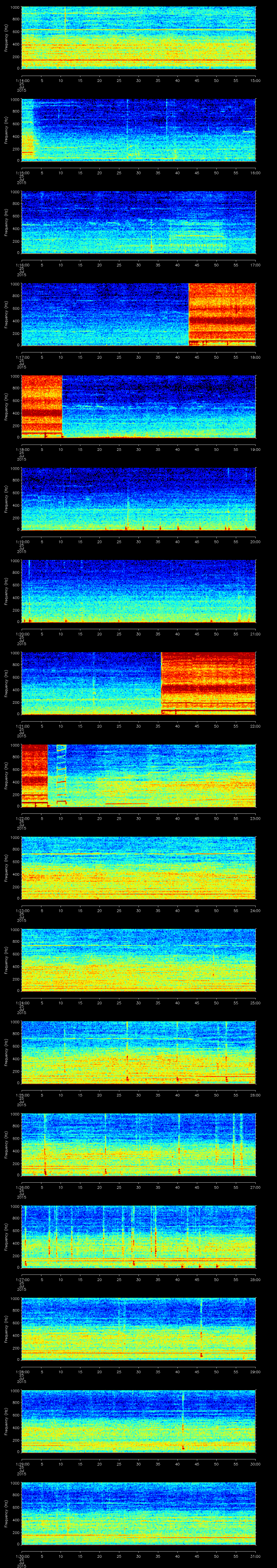Select the red noise burst in 1:17:00 spectrogram

click(x=222, y=315)
